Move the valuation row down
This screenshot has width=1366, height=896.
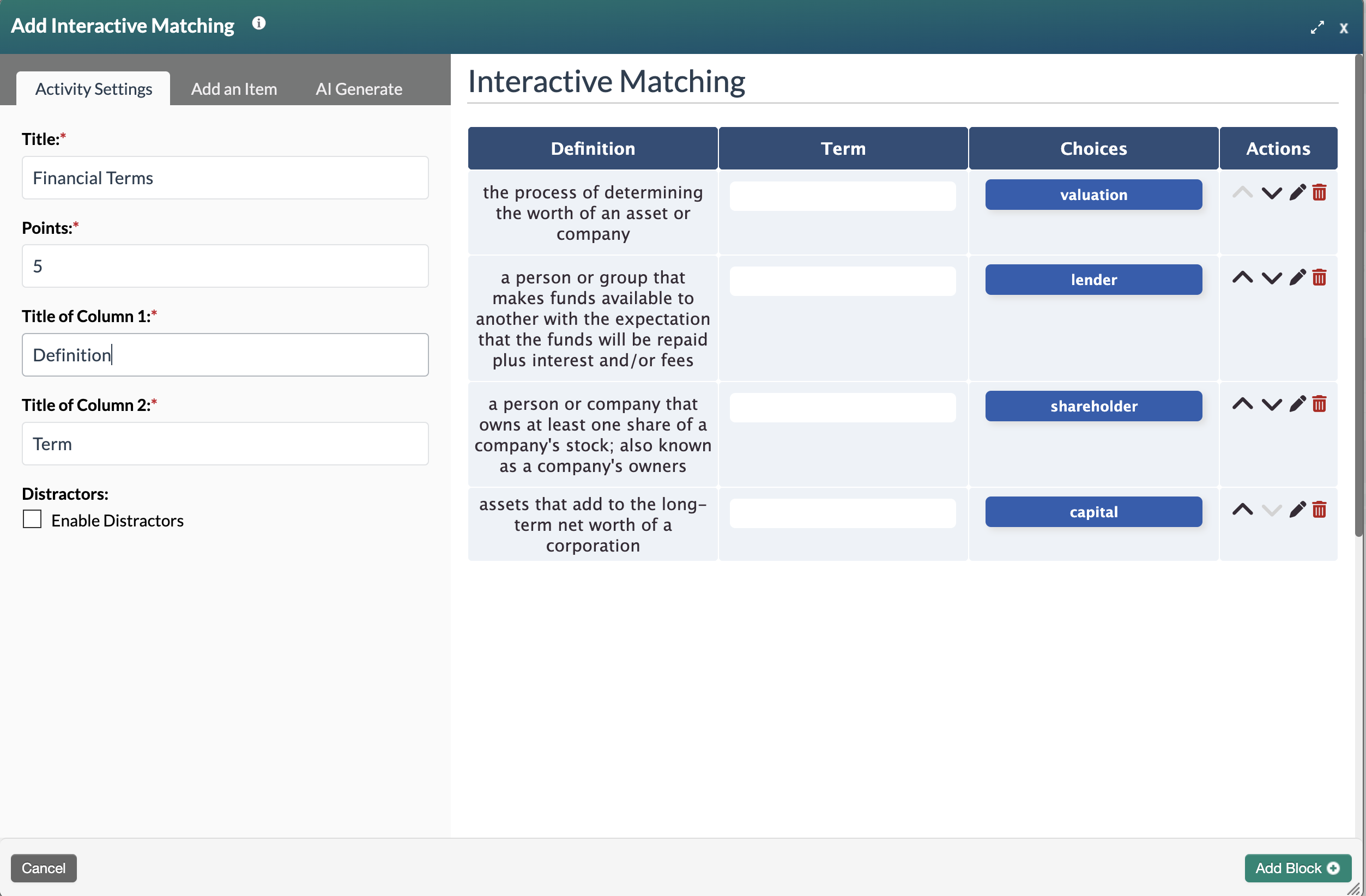(1271, 193)
